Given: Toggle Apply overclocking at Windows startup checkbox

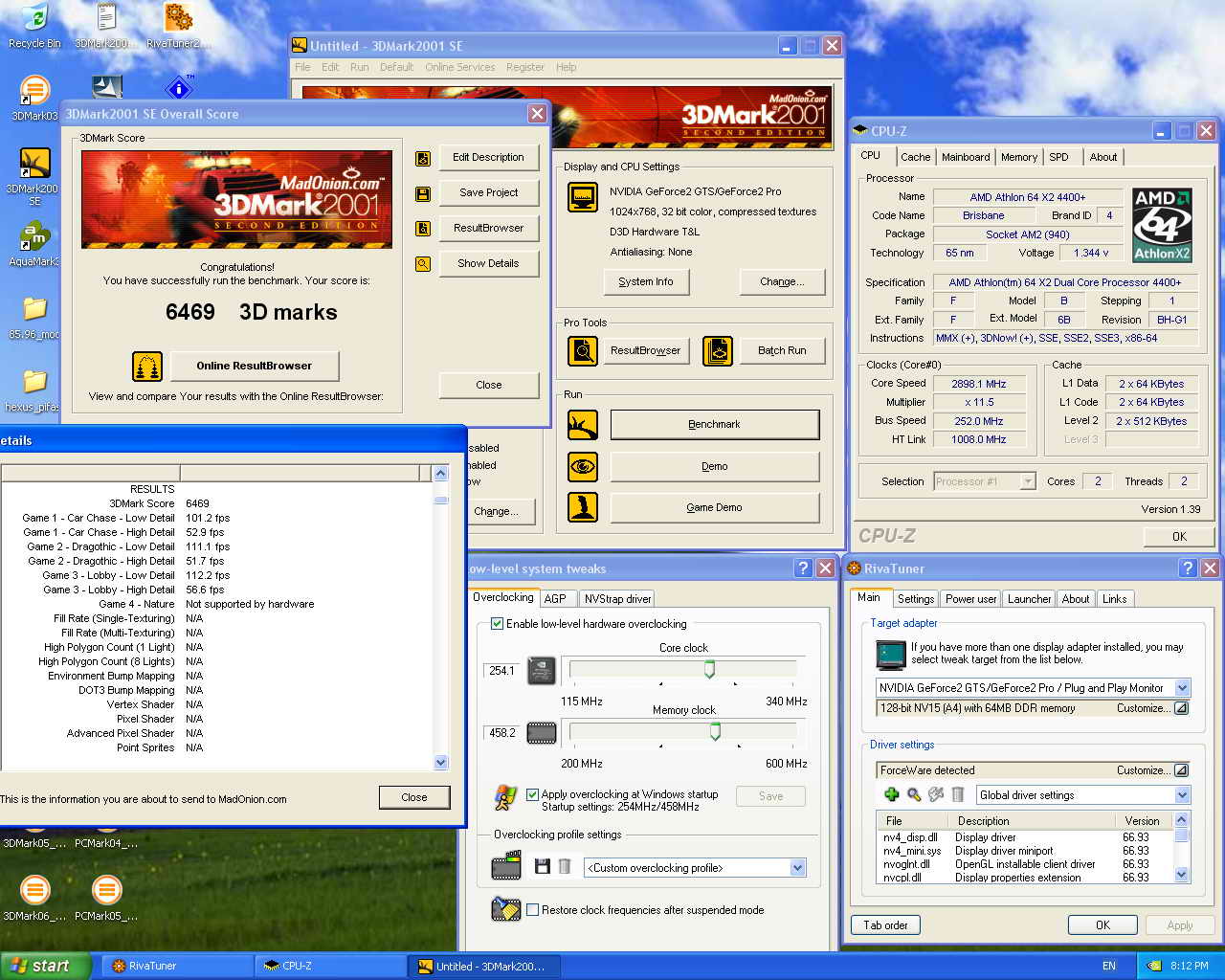Looking at the screenshot, I should [533, 794].
